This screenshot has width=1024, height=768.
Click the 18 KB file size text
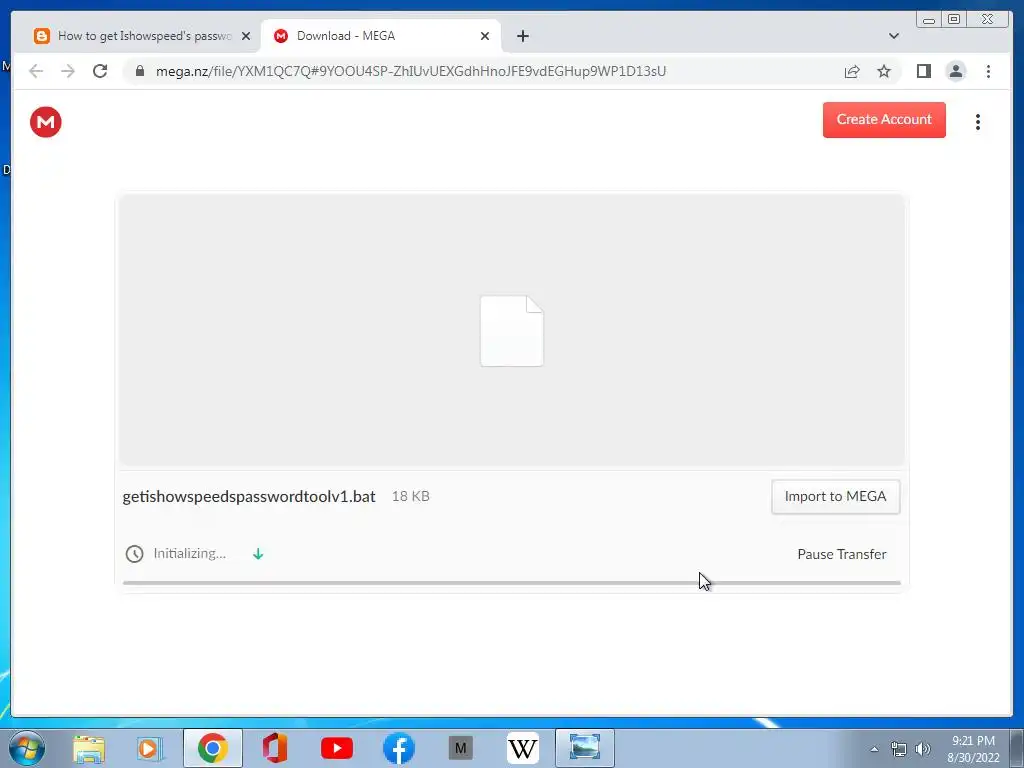(410, 496)
